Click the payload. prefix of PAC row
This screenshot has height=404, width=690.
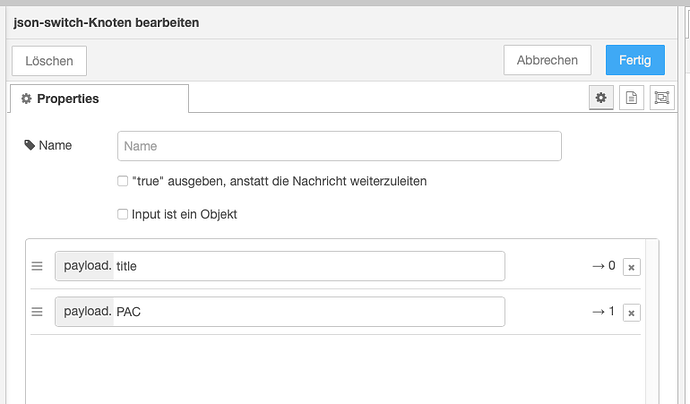[84, 312]
